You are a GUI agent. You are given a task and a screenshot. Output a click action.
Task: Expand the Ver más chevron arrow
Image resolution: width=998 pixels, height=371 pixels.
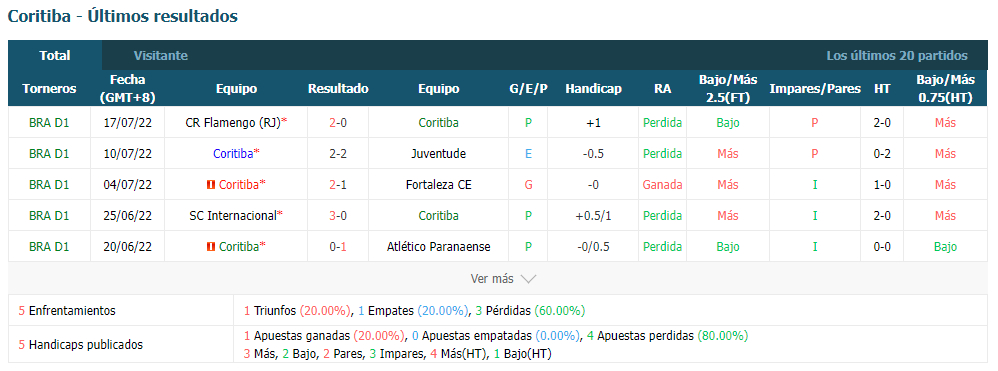click(528, 279)
